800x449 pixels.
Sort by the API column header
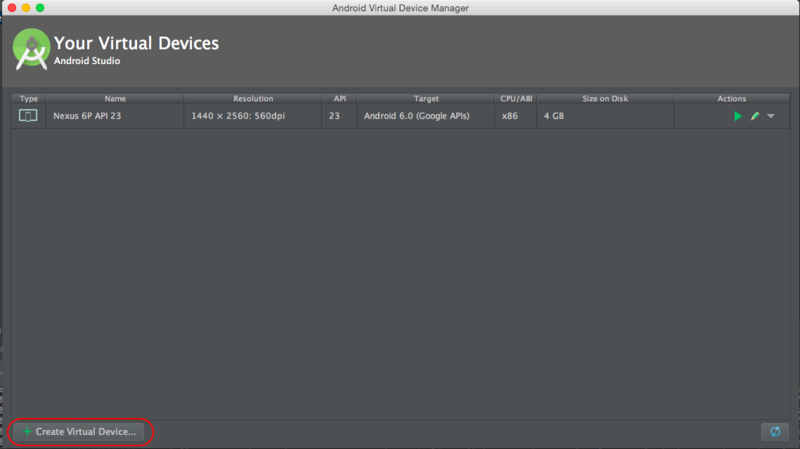click(x=339, y=98)
